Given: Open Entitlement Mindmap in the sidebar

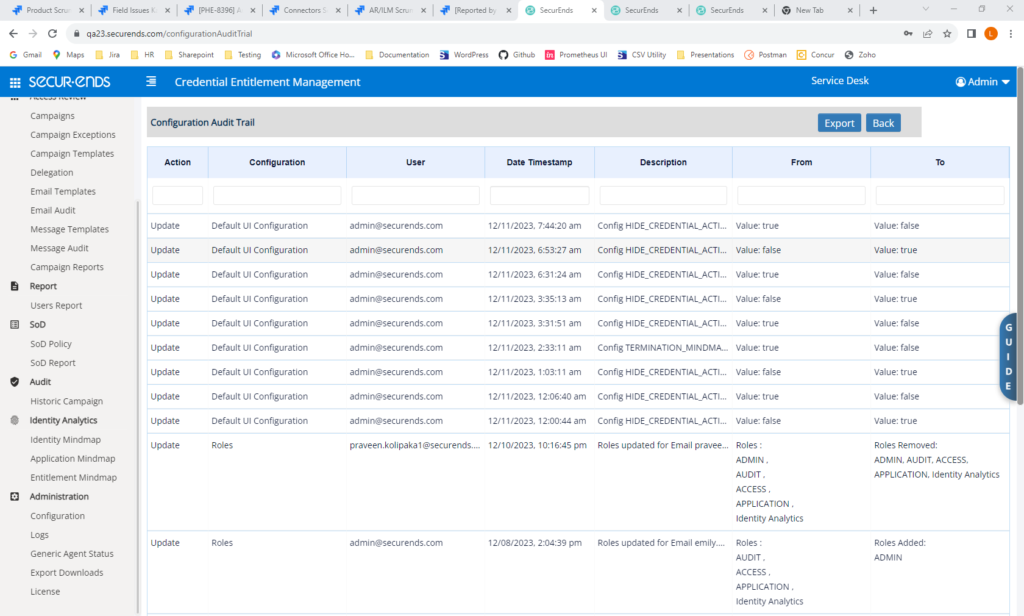Looking at the screenshot, I should [74, 478].
